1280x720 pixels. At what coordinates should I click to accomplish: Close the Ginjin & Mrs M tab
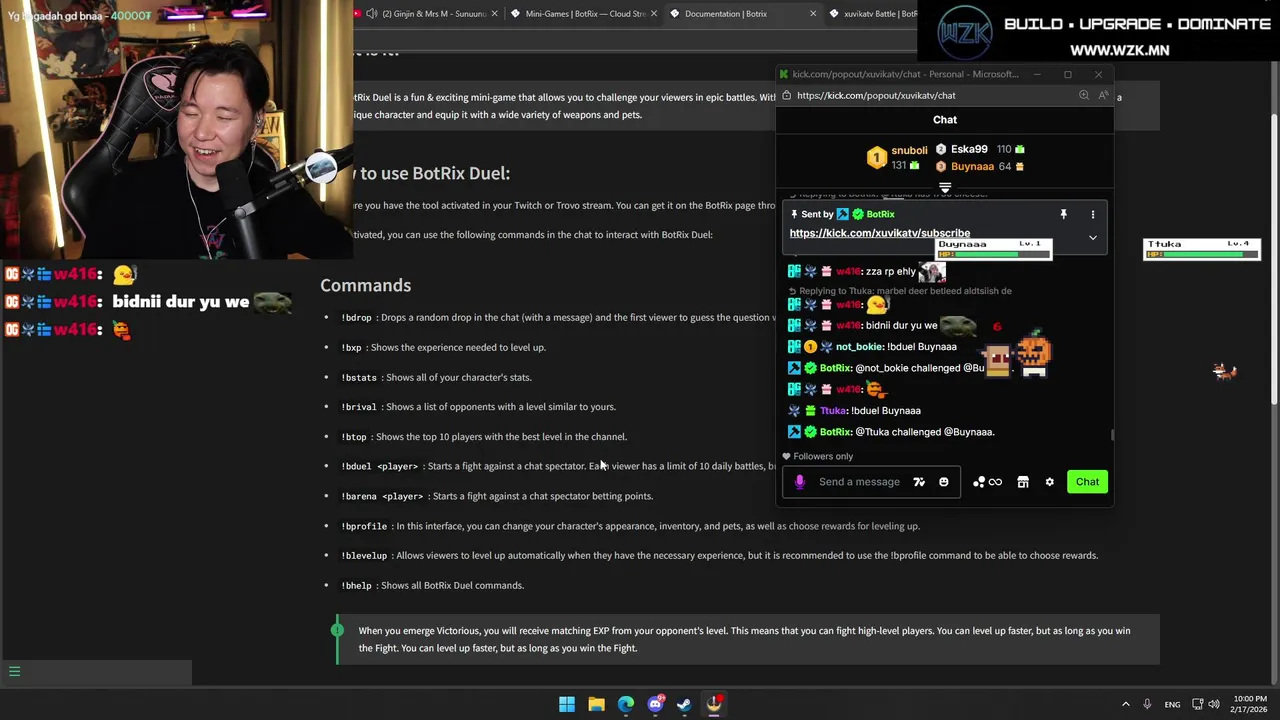click(494, 14)
